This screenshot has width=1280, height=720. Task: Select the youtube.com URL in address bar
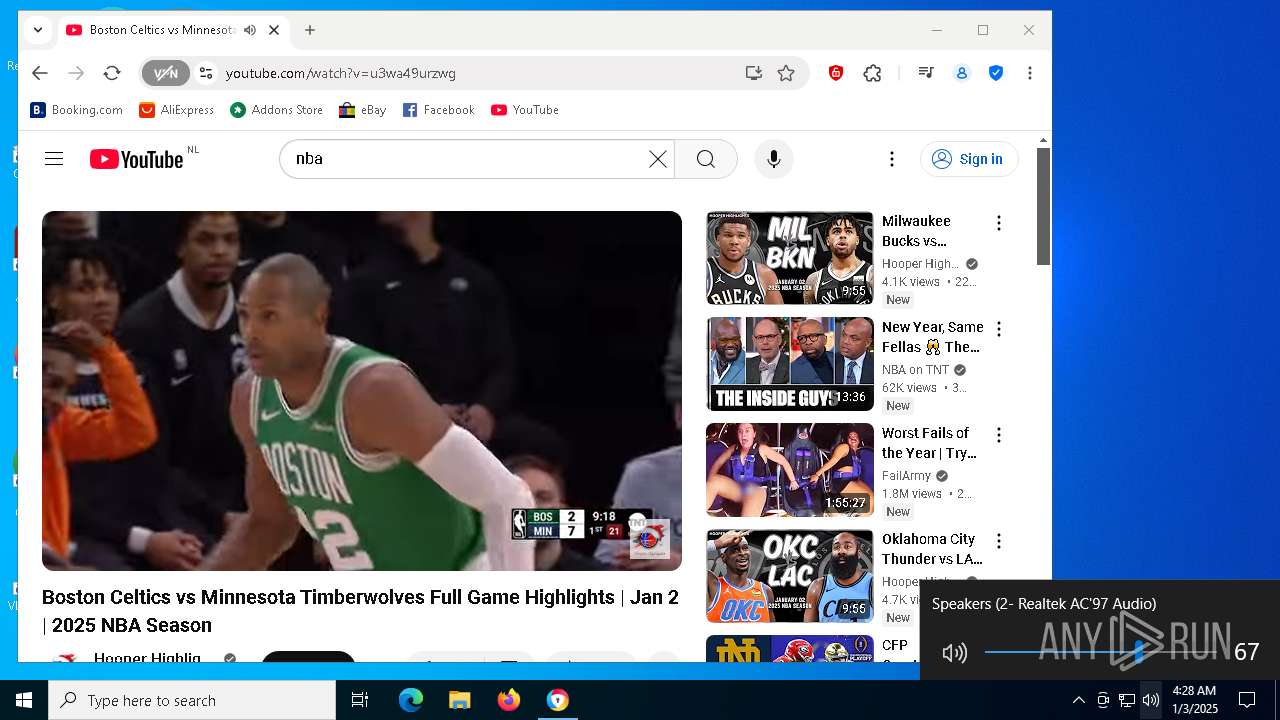(340, 73)
